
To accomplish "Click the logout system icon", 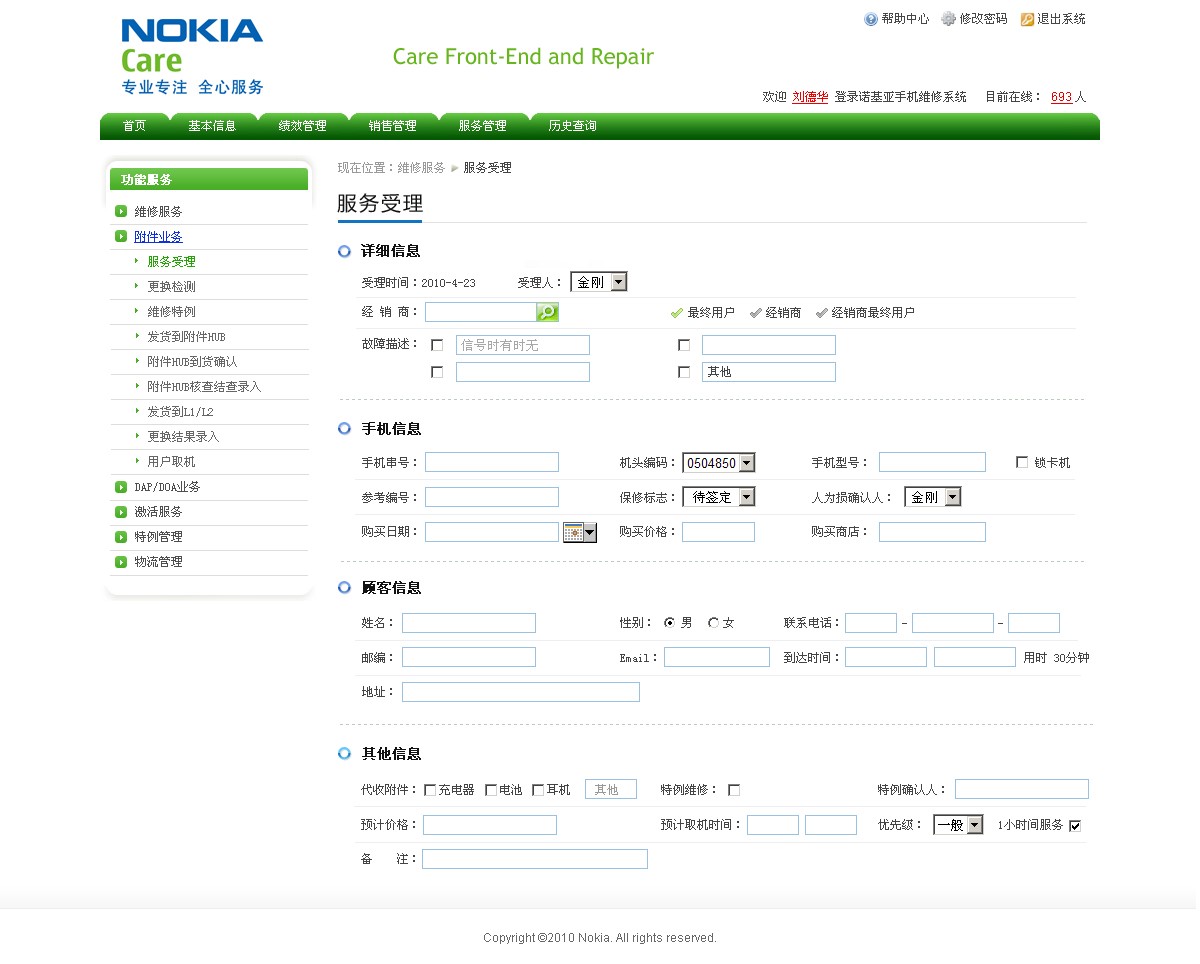I will 1027,19.
